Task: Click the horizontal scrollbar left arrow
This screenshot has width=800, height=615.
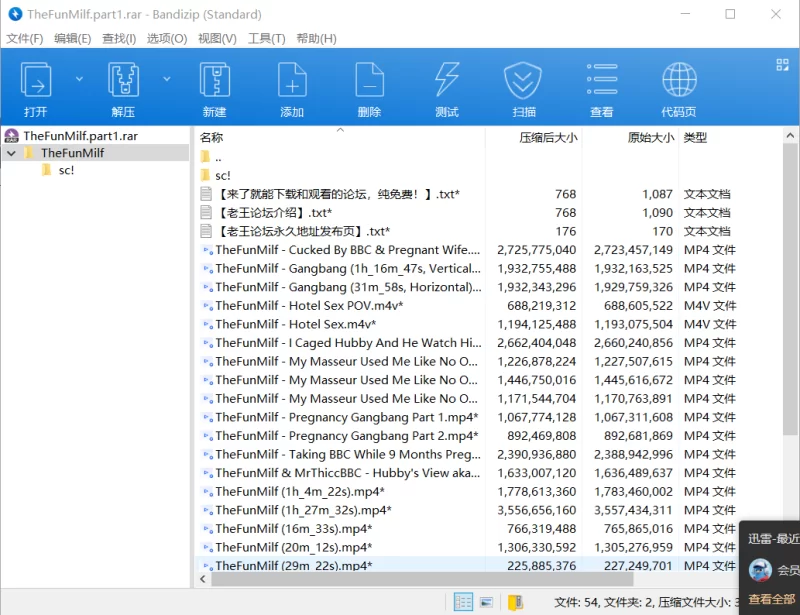Action: tap(203, 579)
